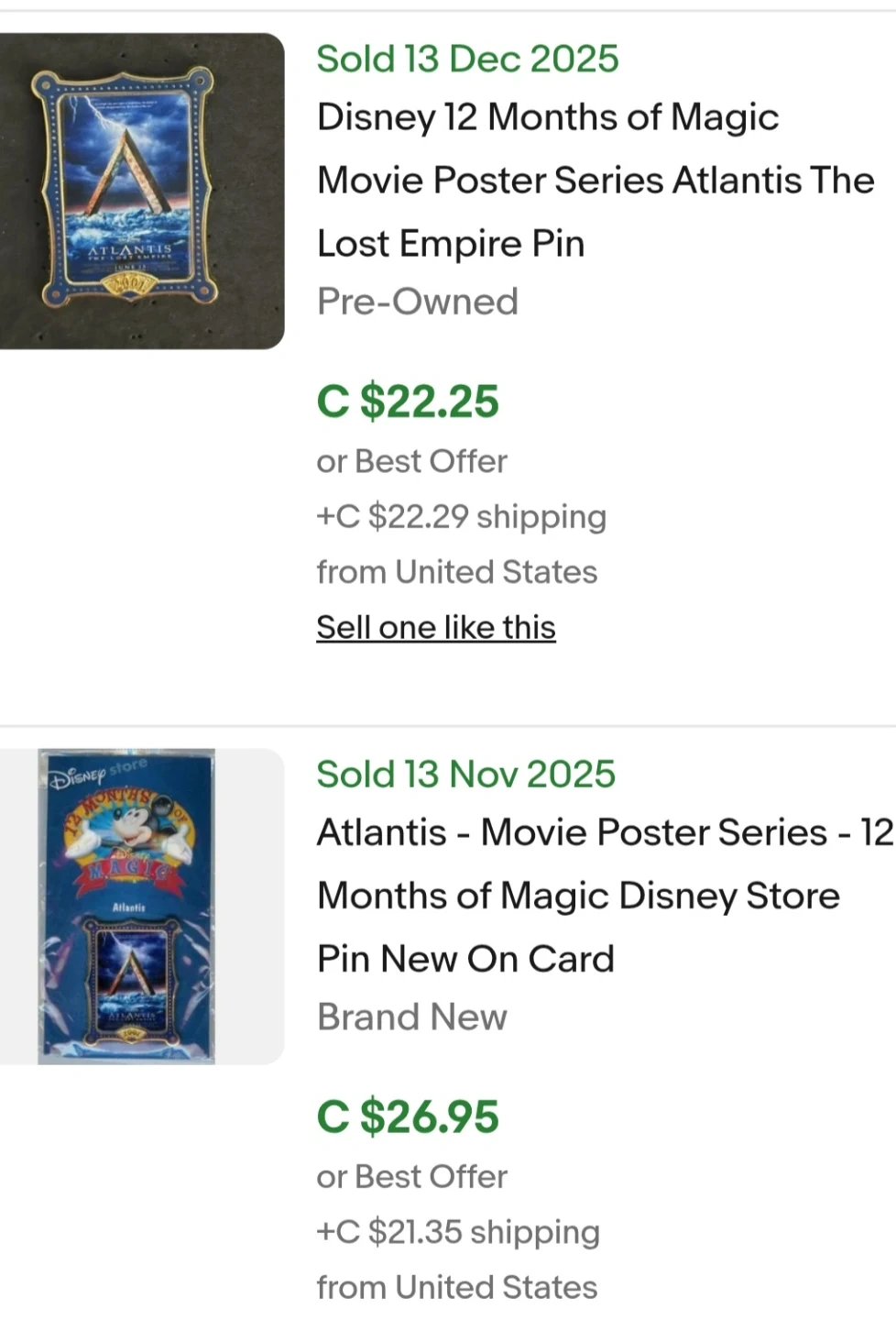Click '+C $22.29 shipping' text
Viewport: 896px width, 1320px height.
tap(462, 517)
